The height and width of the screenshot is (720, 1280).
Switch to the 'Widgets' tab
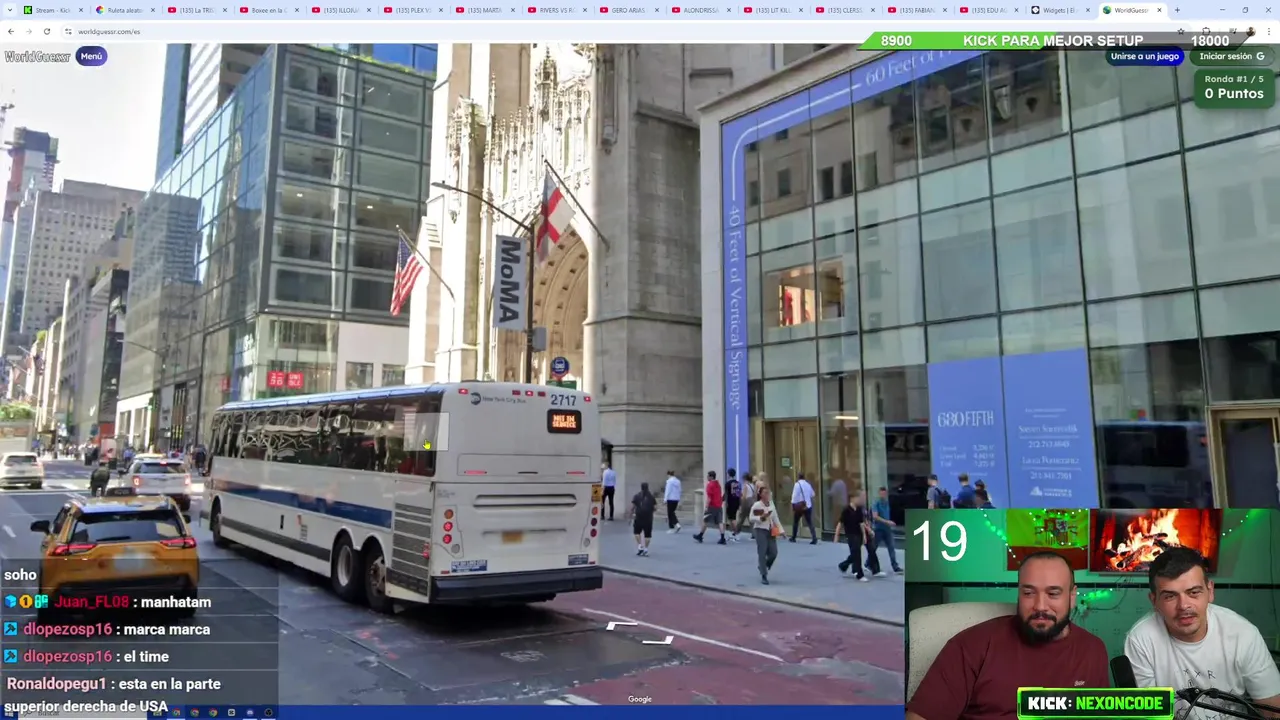point(1060,10)
